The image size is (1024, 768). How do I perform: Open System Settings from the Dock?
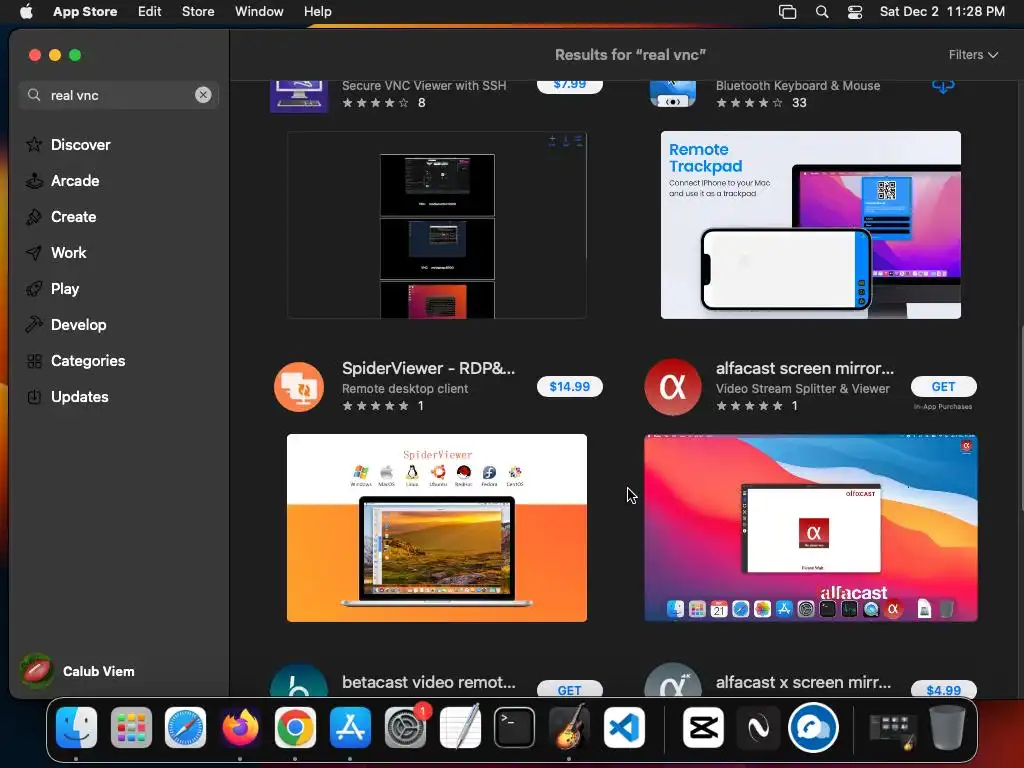pos(405,728)
